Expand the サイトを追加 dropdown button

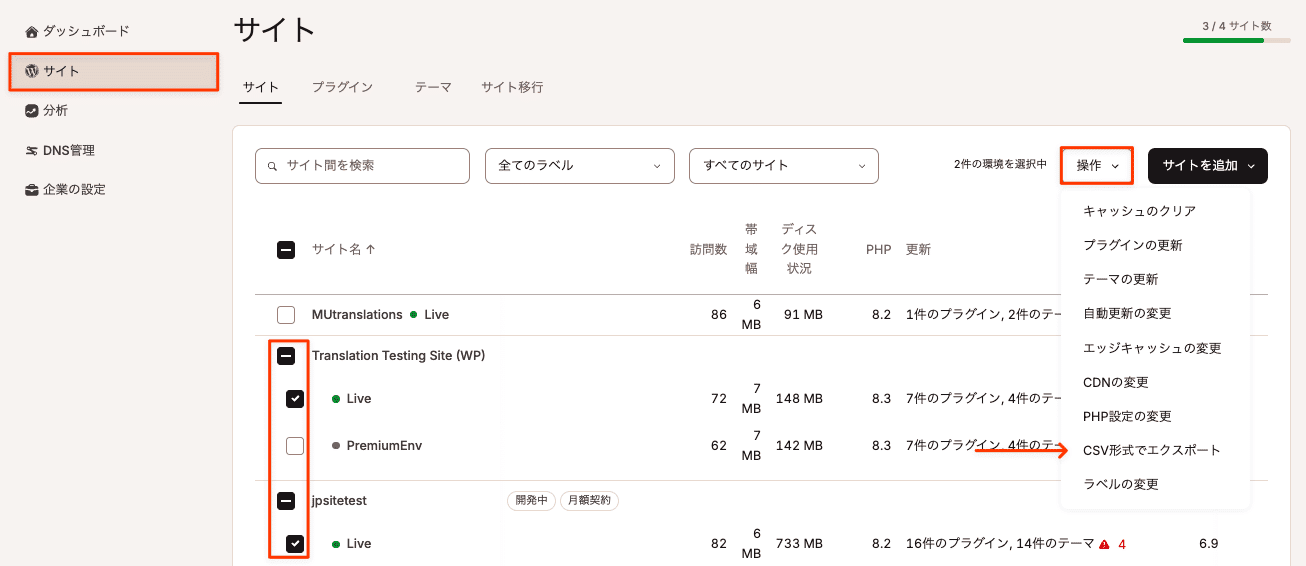tap(1208, 166)
